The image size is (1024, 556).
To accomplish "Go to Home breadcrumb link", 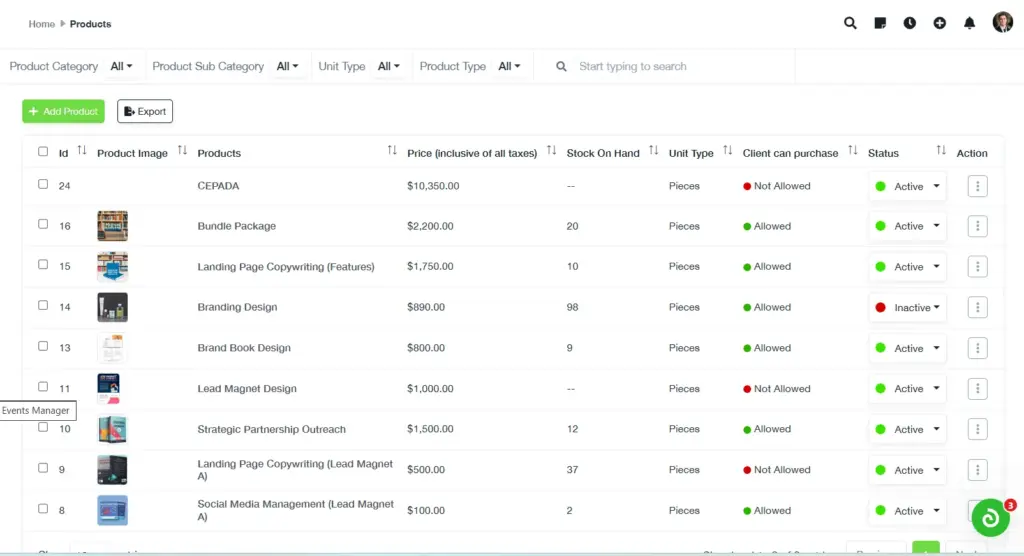I will (x=42, y=24).
